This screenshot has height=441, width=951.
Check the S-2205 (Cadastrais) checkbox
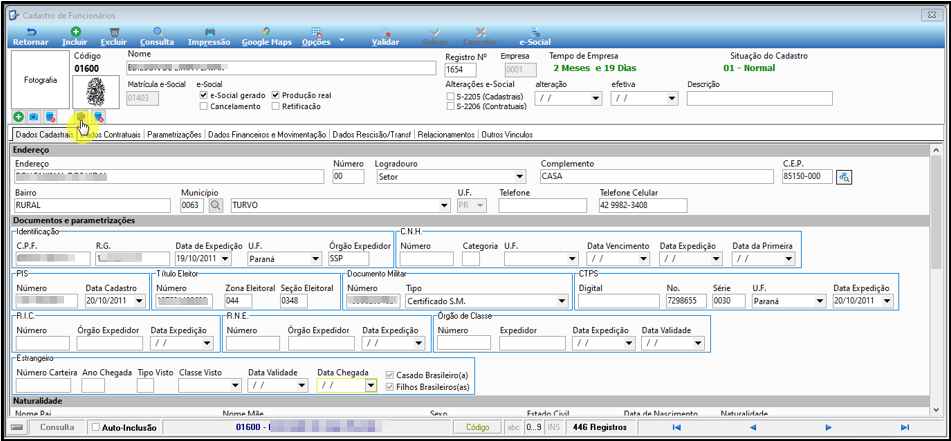coord(450,96)
